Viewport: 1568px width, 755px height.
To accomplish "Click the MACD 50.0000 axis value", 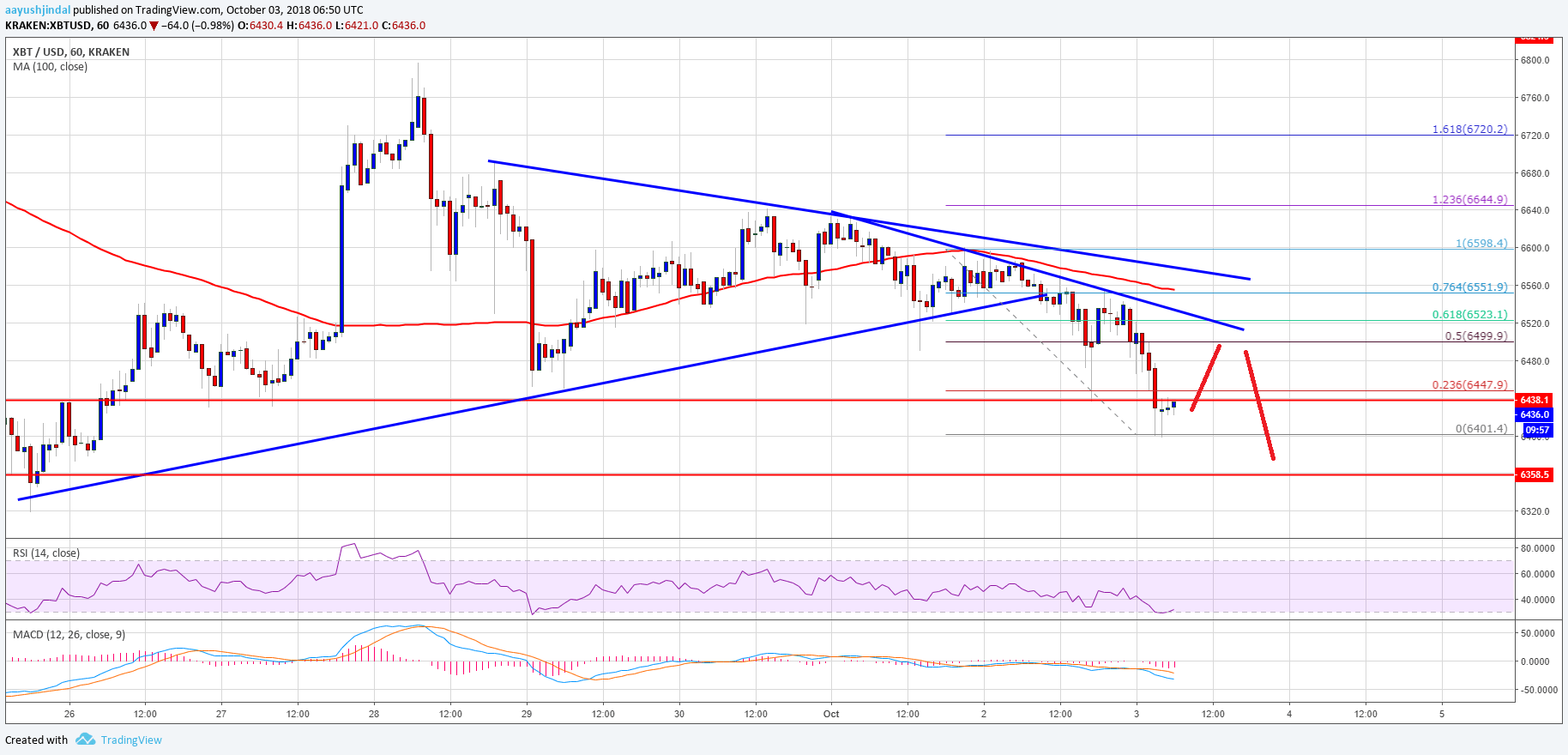I will pyautogui.click(x=1537, y=633).
